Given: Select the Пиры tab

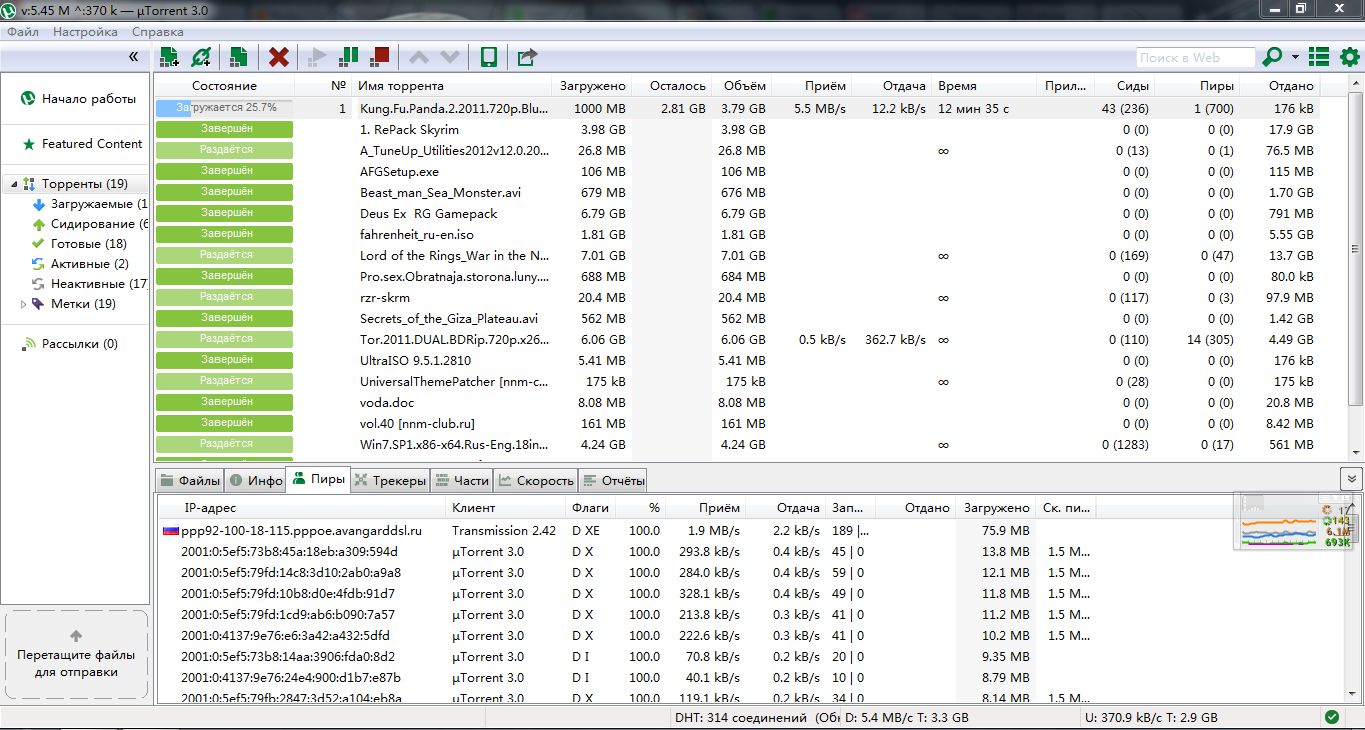Looking at the screenshot, I should click(x=318, y=479).
